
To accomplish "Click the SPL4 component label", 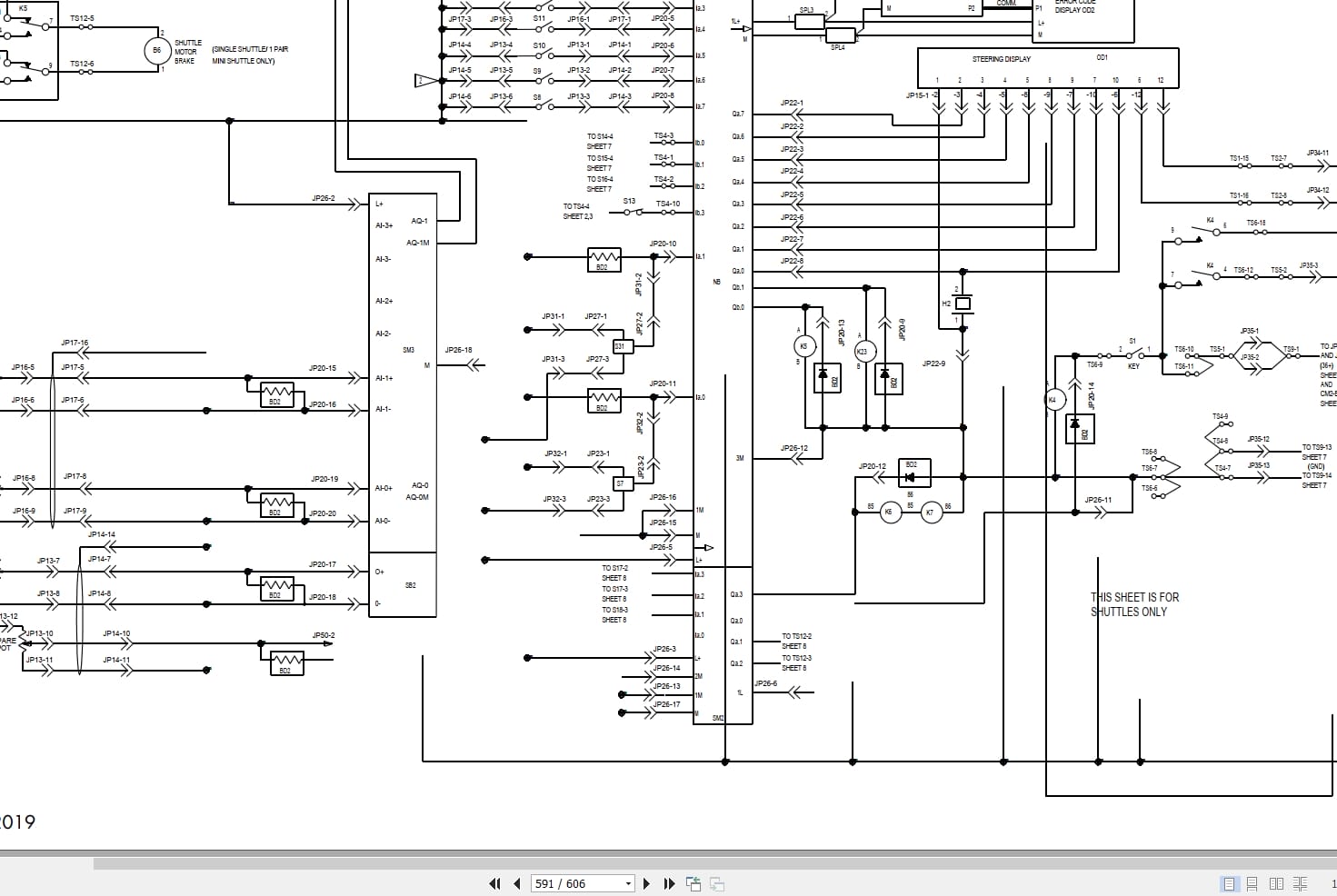I will [x=837, y=46].
